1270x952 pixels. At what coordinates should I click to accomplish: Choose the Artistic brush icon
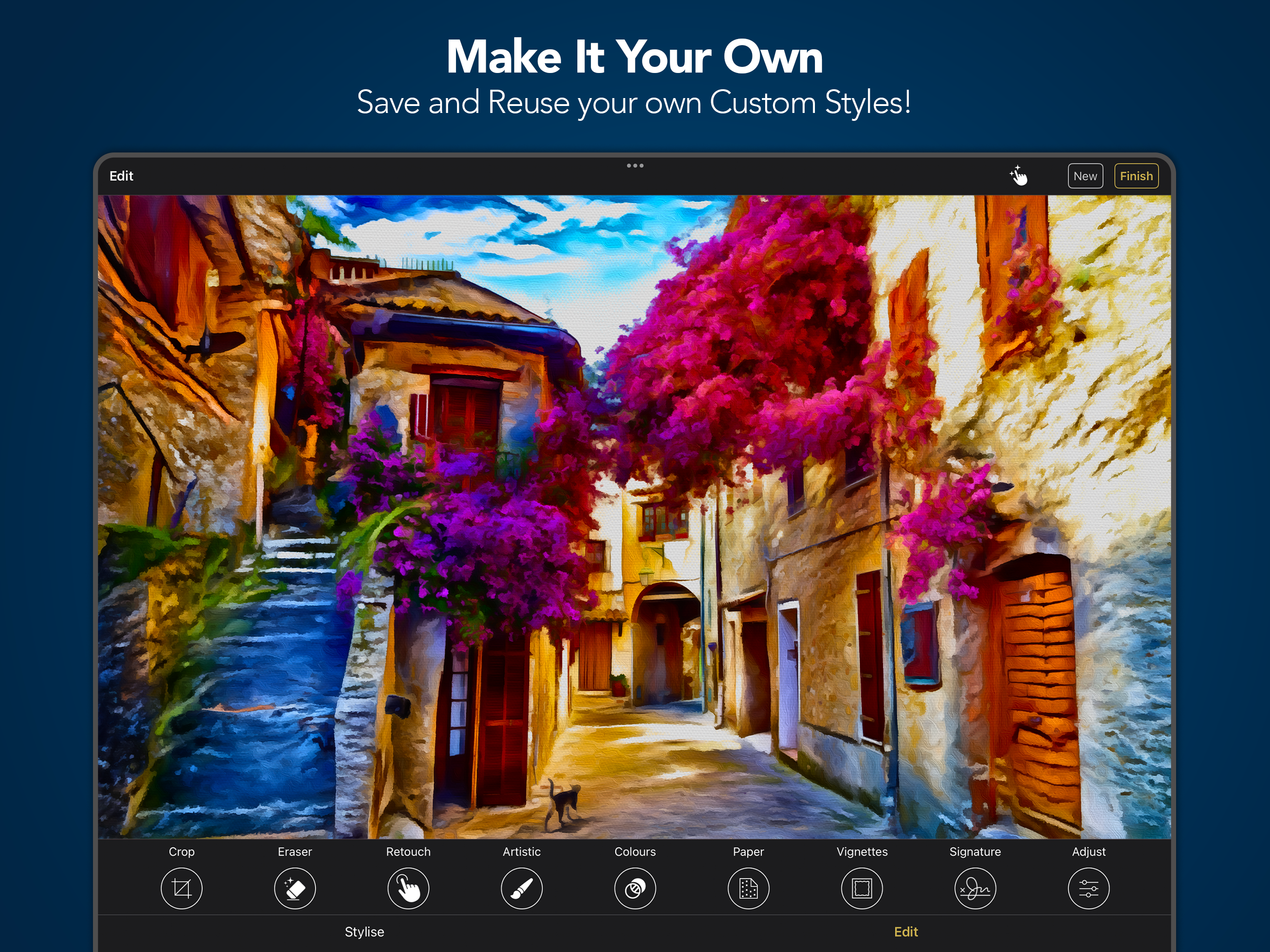521,888
